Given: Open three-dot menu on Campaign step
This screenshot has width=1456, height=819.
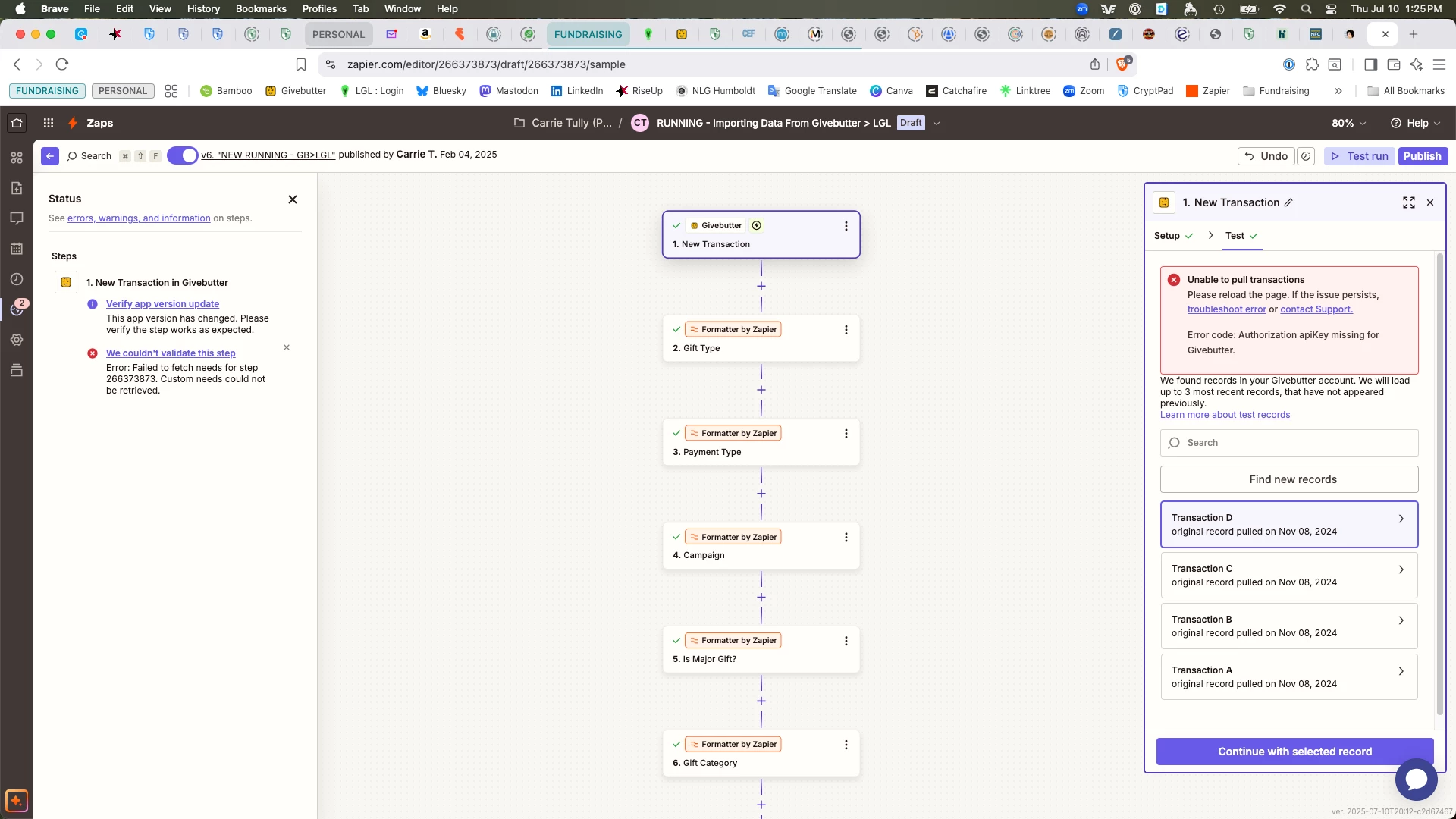Looking at the screenshot, I should [846, 538].
